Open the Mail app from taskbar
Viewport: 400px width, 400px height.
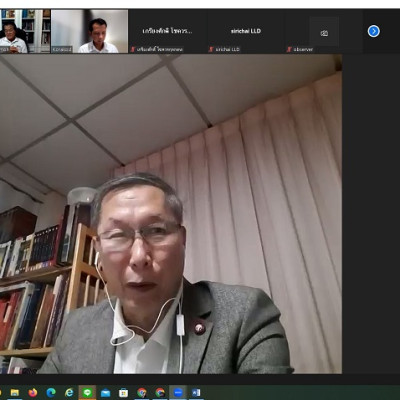click(105, 392)
